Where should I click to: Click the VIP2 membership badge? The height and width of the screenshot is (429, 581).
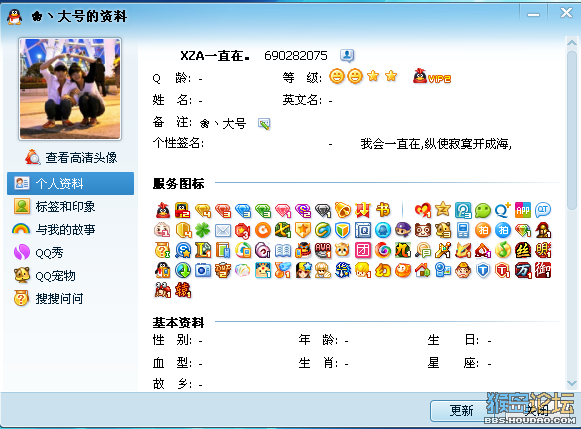(x=432, y=76)
